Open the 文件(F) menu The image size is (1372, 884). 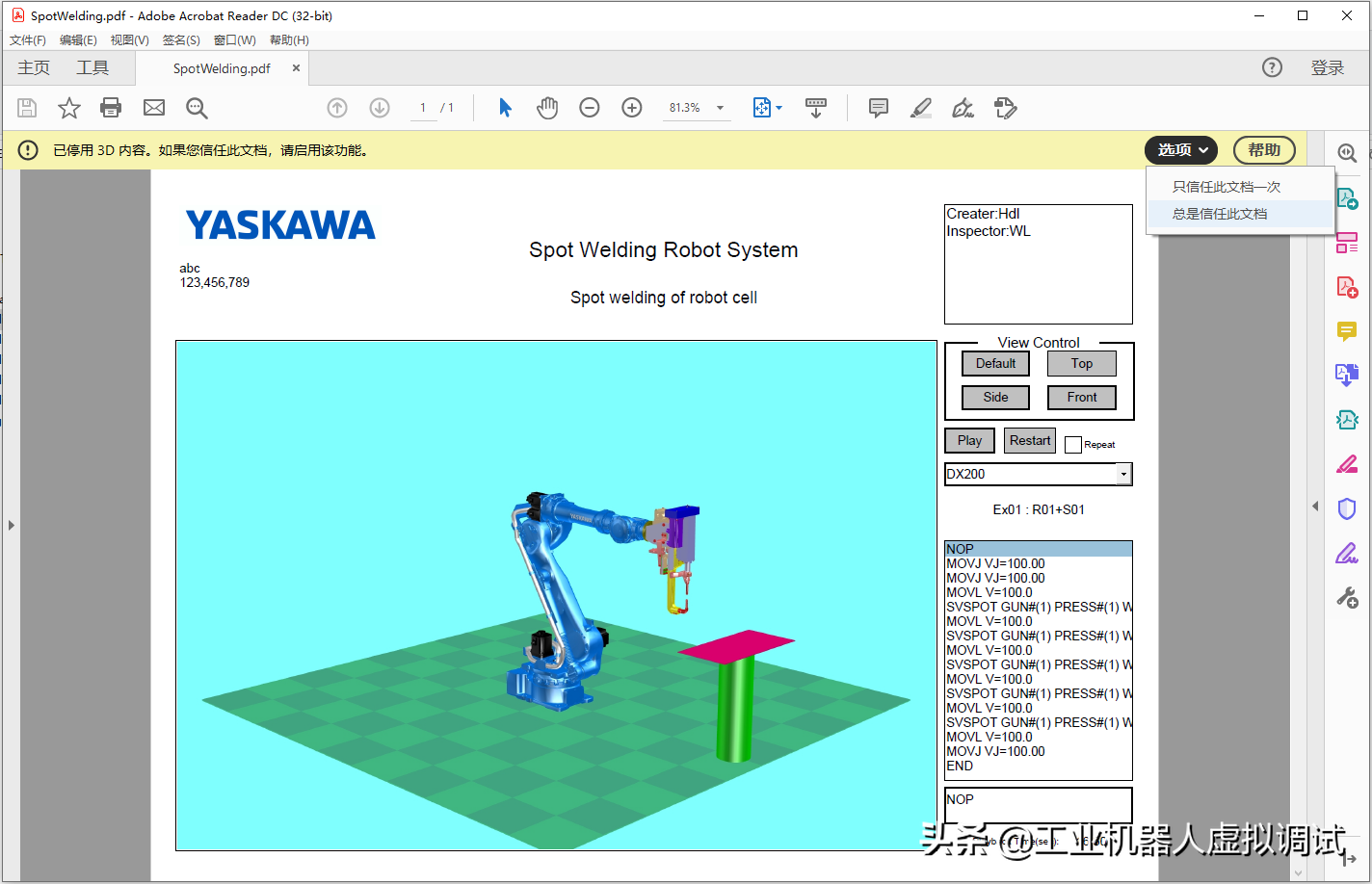[x=28, y=40]
